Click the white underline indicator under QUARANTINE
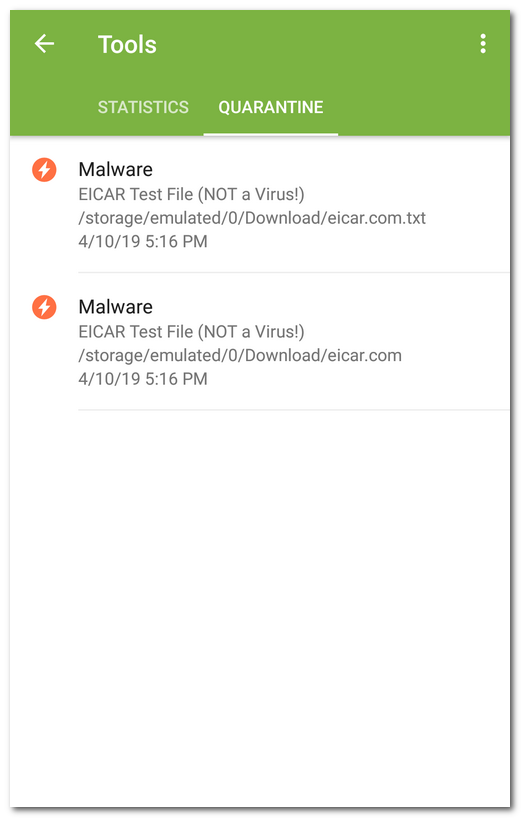521x818 pixels. 271,134
